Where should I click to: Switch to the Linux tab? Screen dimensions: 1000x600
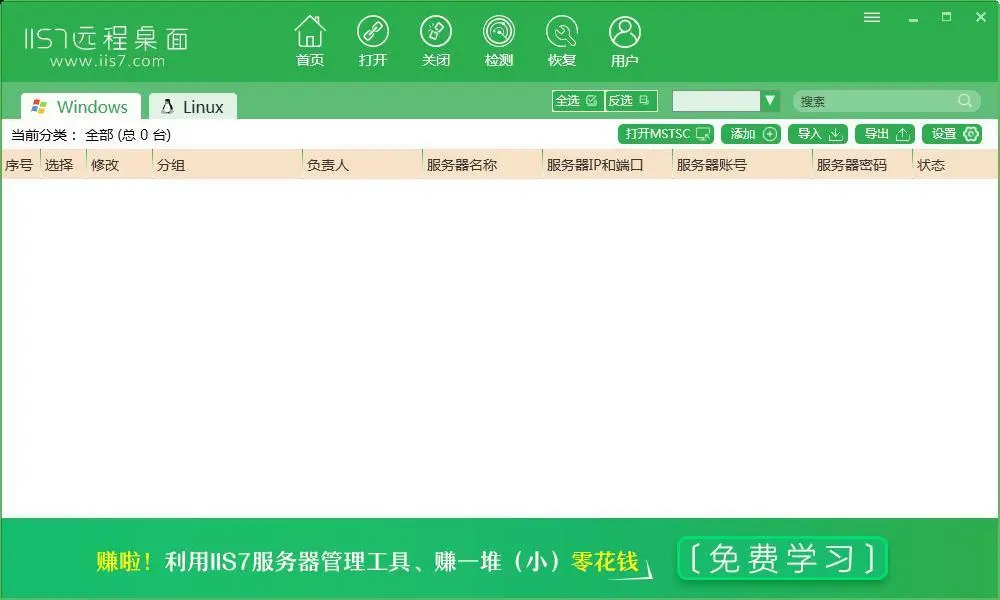click(x=193, y=106)
